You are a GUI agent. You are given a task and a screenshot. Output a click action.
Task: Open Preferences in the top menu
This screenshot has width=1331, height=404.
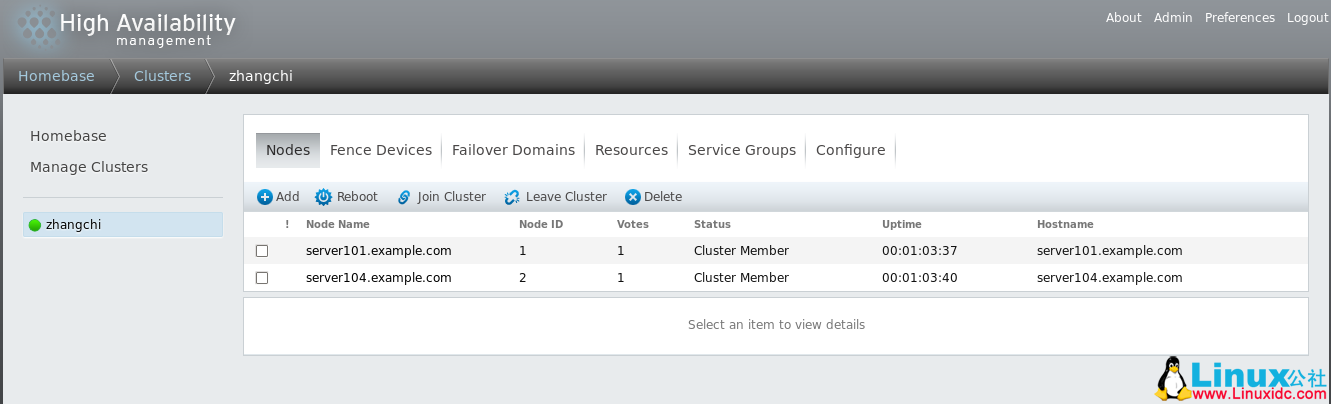[x=1239, y=18]
